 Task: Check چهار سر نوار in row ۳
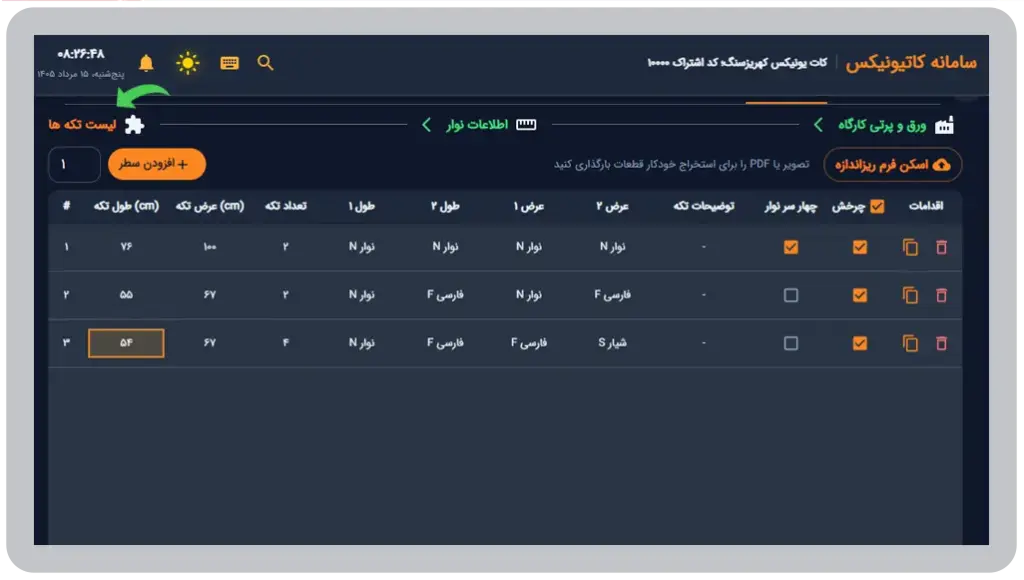coord(791,343)
